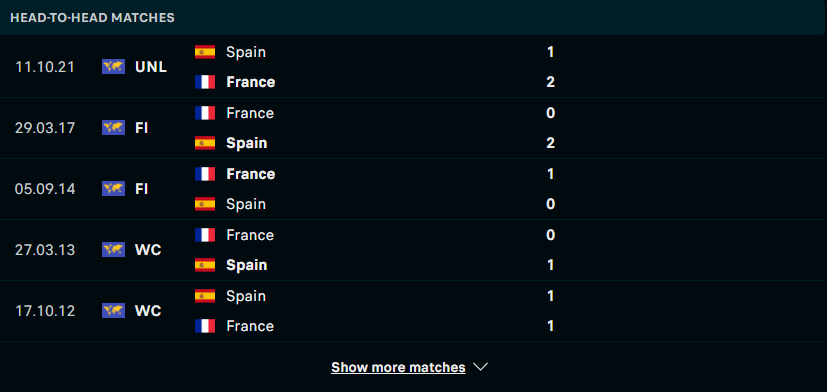Click the world map icon beside UNL
Screen dimensions: 827x392
coord(113,67)
